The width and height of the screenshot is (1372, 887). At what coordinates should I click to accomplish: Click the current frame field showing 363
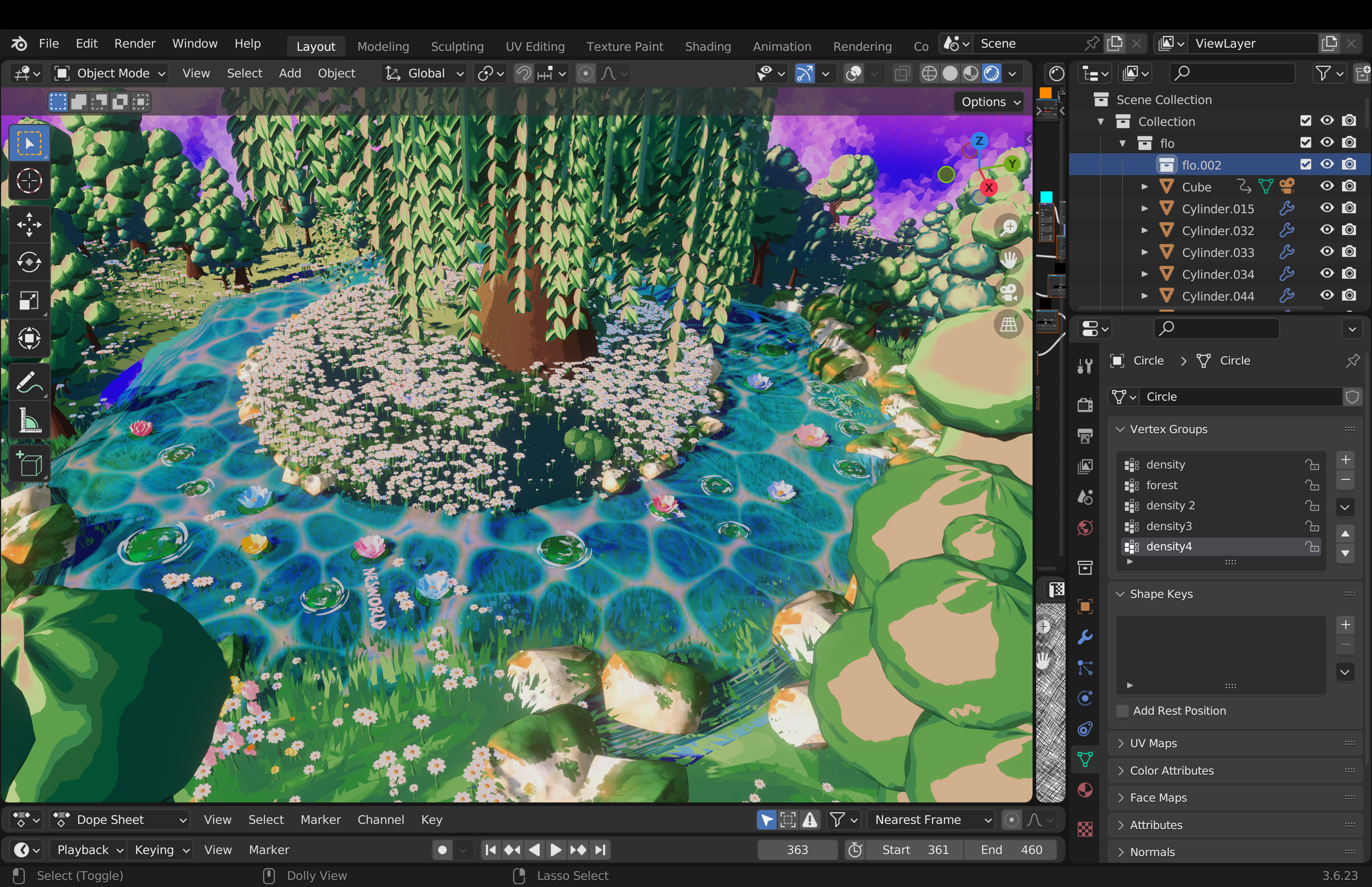click(x=797, y=850)
